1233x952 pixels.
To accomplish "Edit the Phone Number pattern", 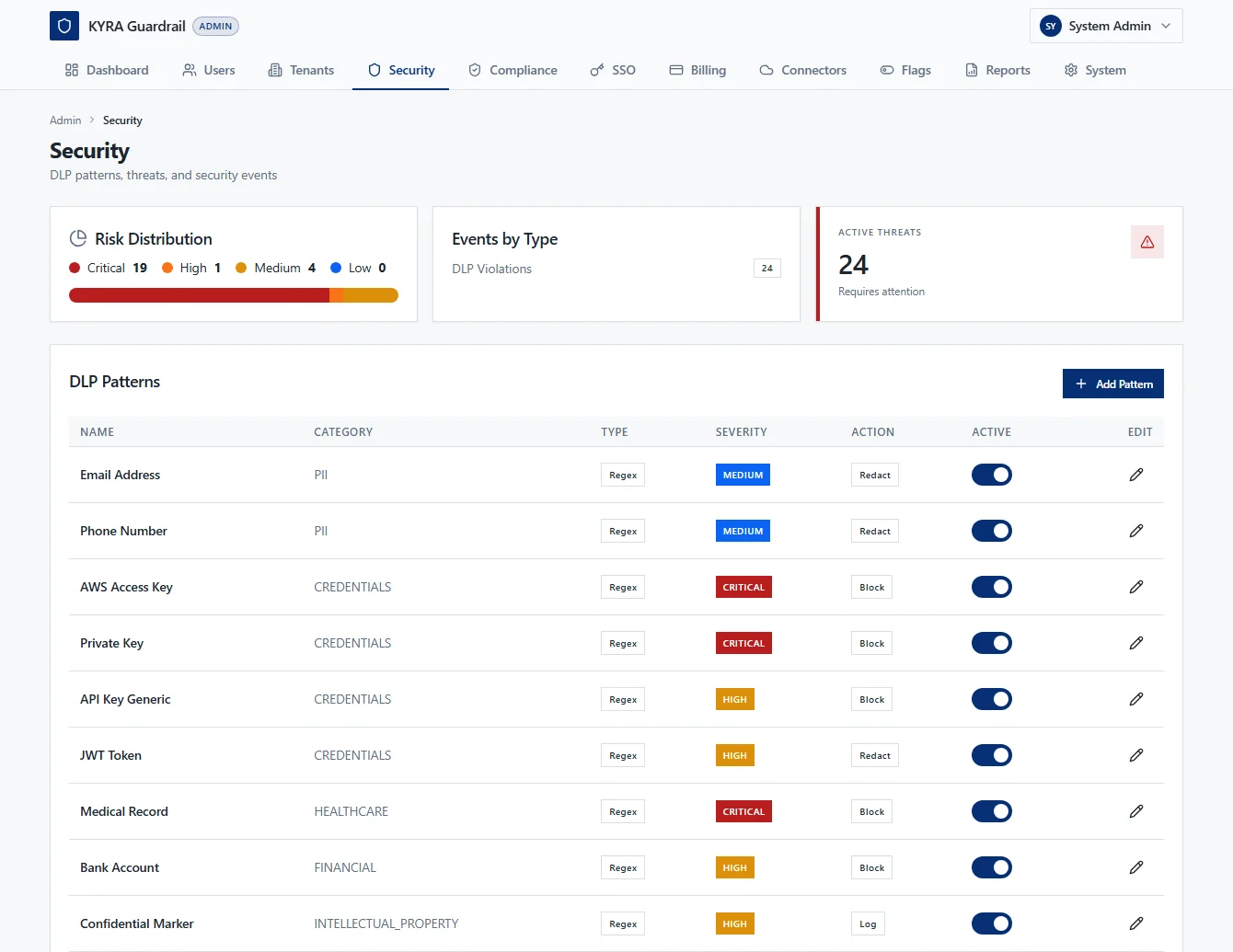I will tap(1136, 531).
